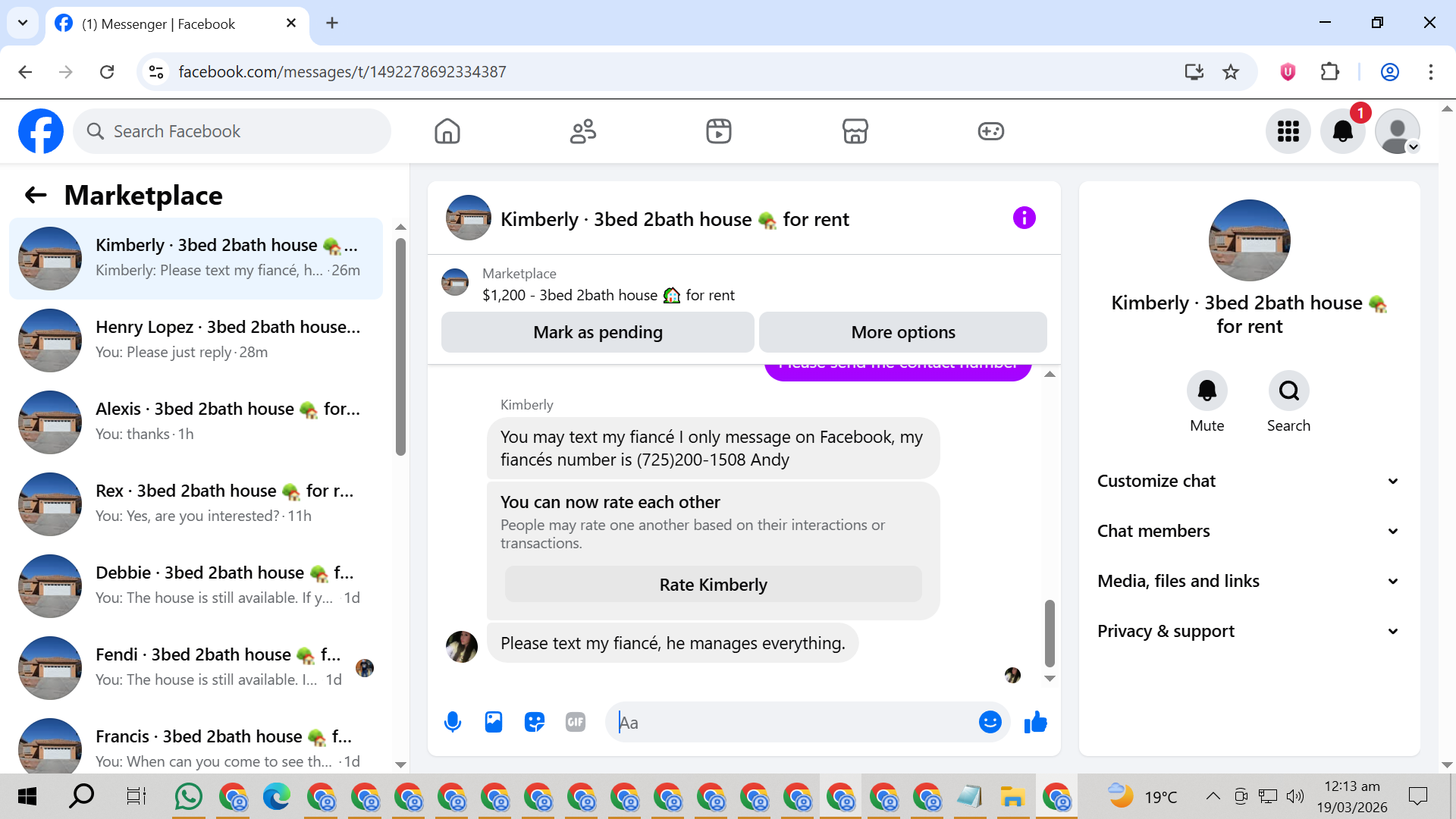Expand Customize chat section
Screen dimensions: 1456x819
pos(1248,481)
